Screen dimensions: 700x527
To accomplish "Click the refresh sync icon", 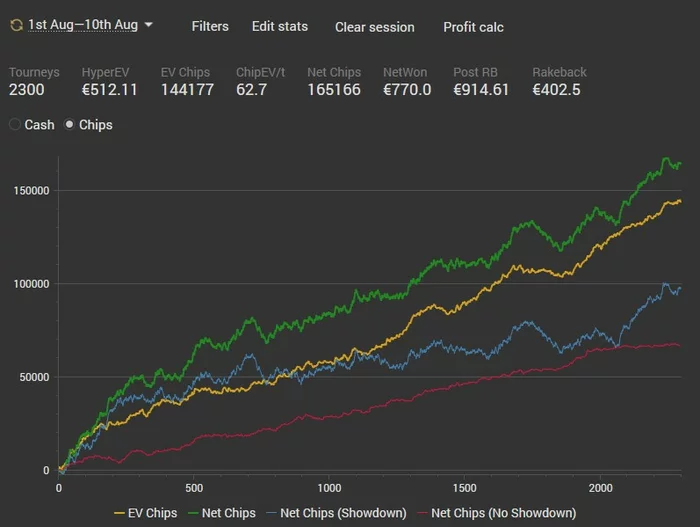I will tap(16, 25).
